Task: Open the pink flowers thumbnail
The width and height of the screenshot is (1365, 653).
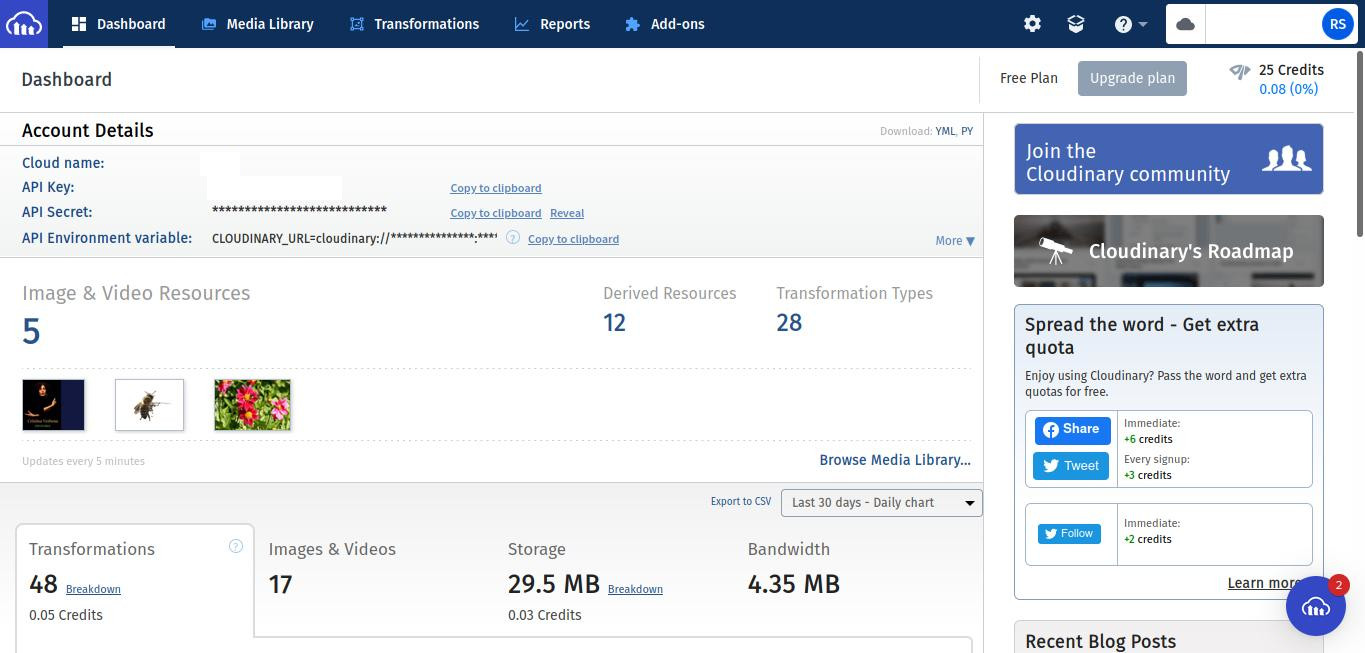Action: tap(252, 405)
